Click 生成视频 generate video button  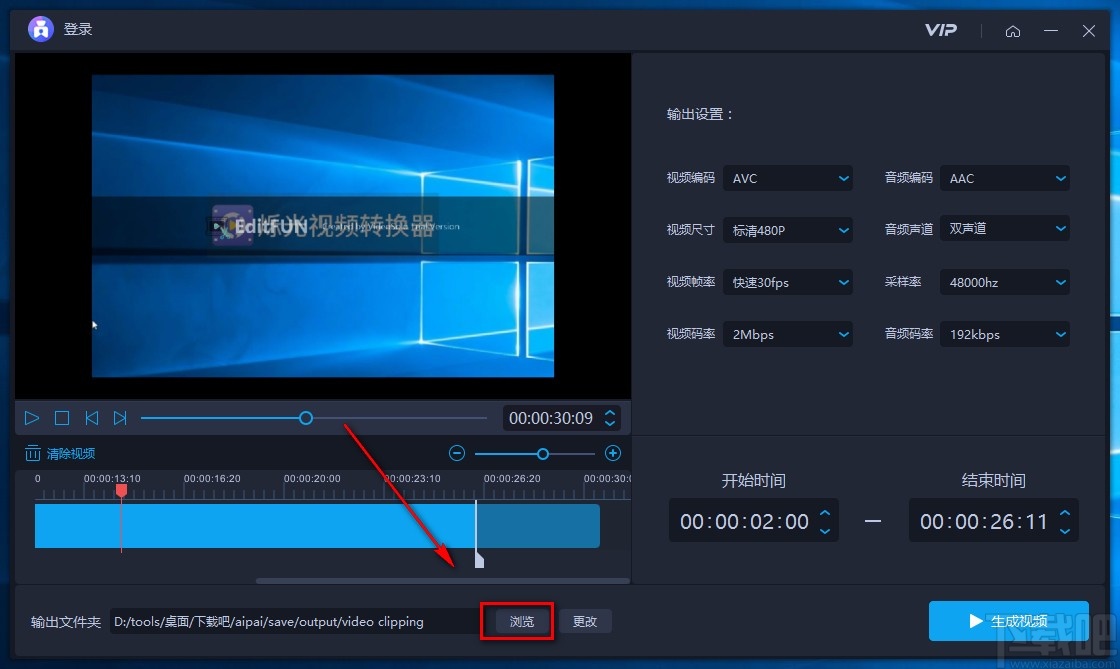(x=1009, y=620)
